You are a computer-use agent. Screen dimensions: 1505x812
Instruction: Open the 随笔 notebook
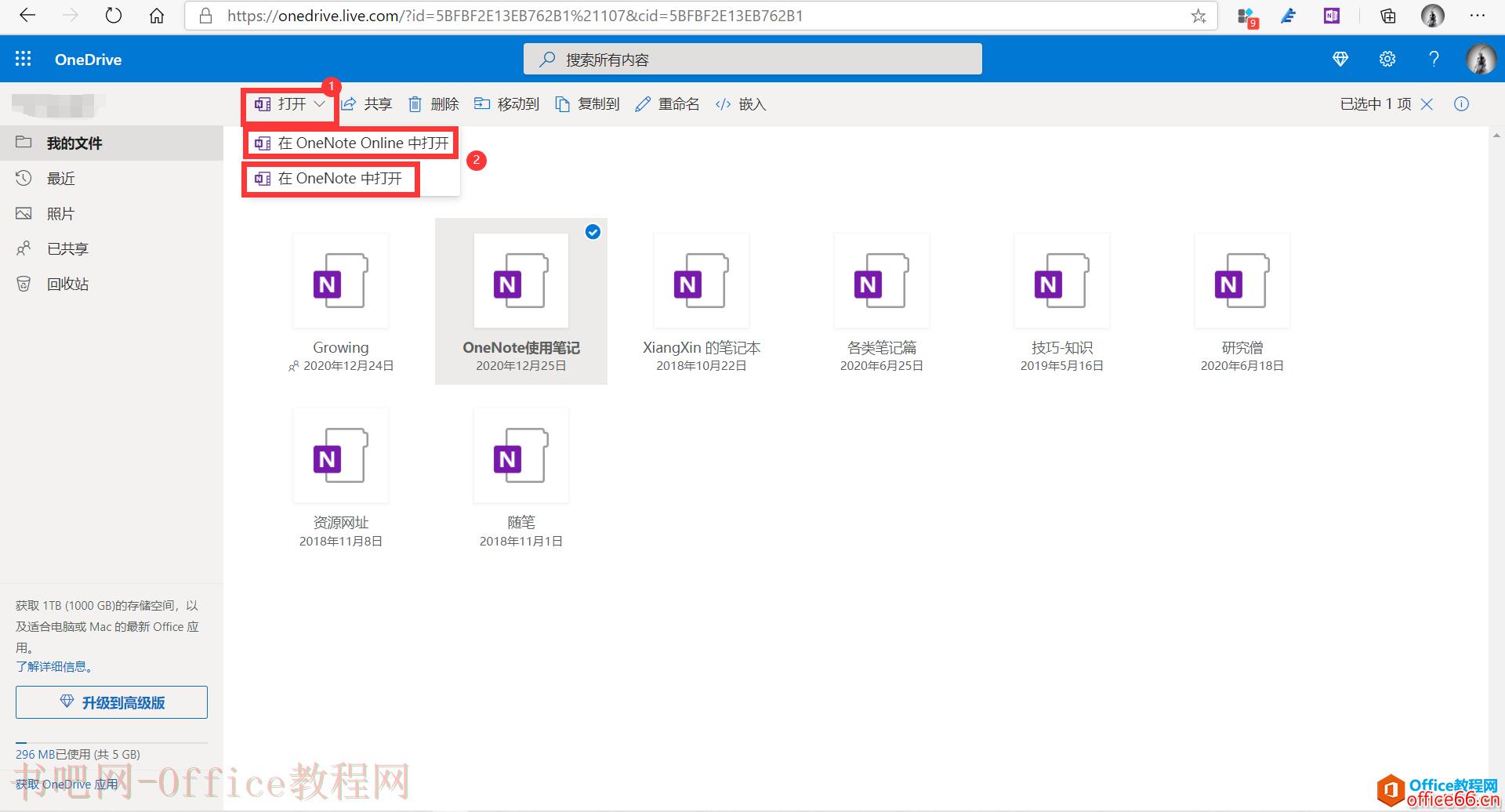coord(521,455)
